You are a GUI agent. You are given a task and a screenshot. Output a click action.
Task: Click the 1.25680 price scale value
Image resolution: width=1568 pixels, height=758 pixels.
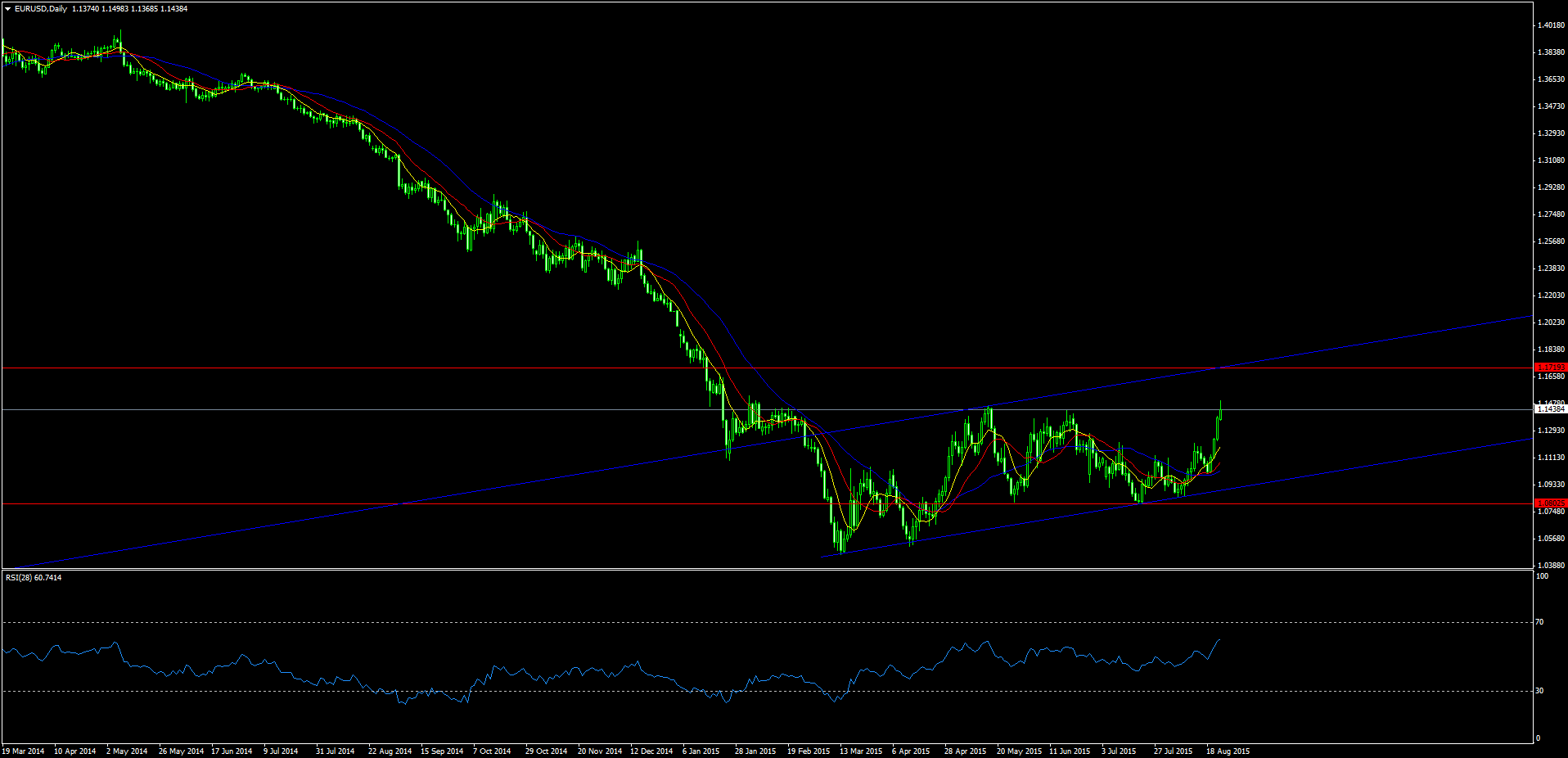click(x=1552, y=241)
